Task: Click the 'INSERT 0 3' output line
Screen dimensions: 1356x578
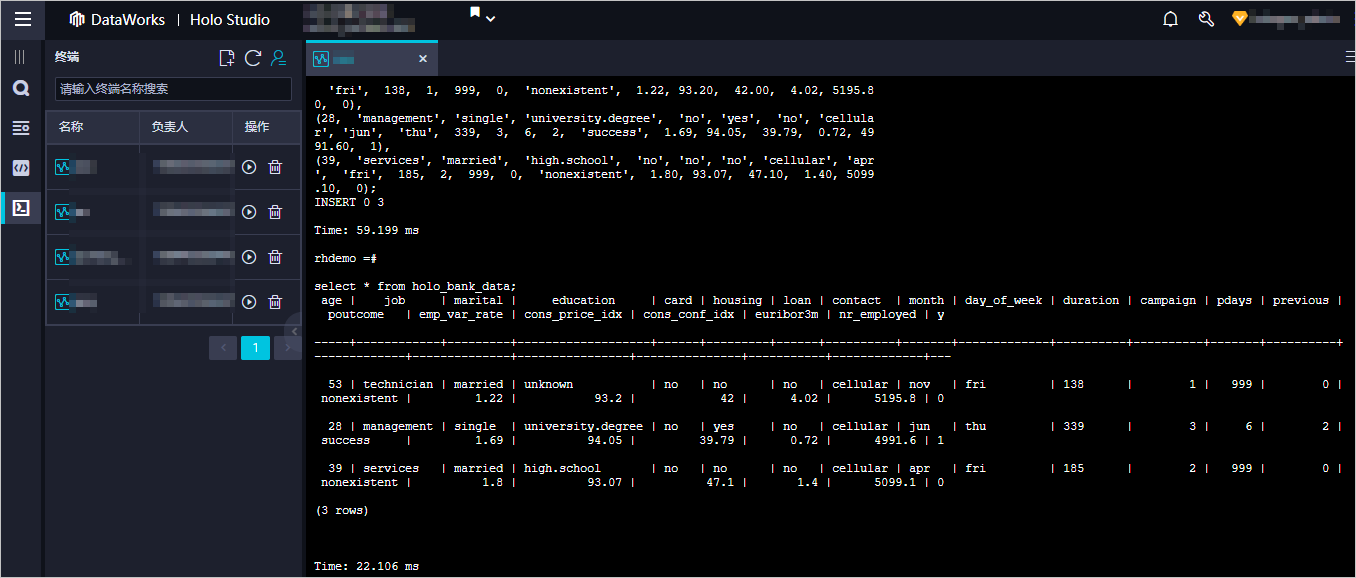Action: 349,202
